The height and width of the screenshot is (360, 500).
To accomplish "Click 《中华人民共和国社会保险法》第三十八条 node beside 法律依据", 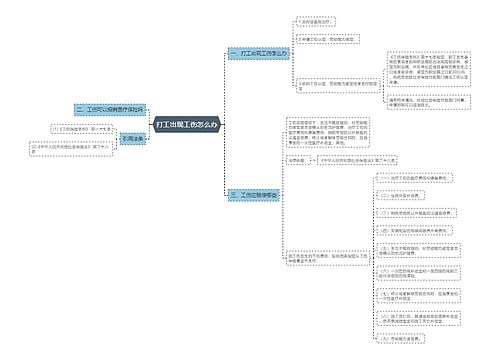I will point(357,160).
